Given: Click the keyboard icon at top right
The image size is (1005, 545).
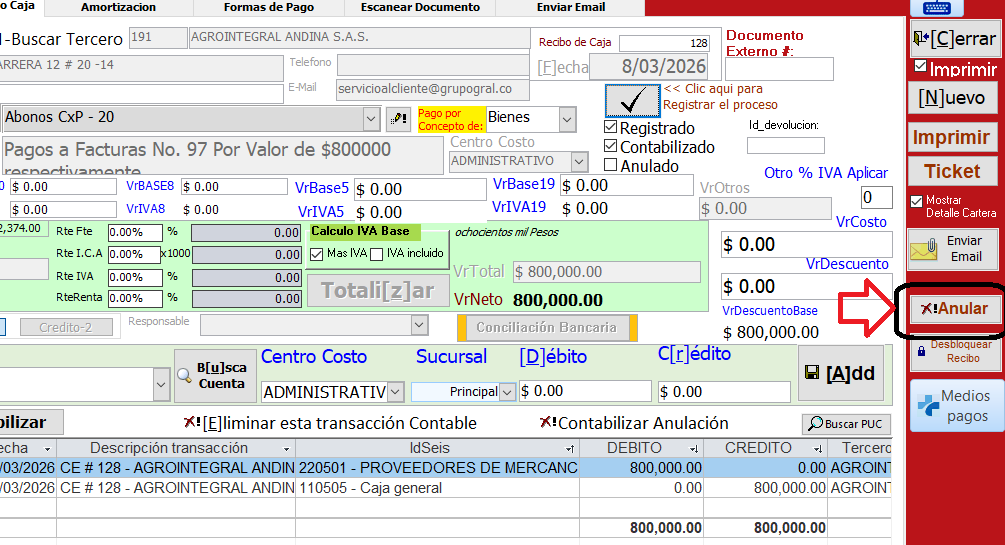Looking at the screenshot, I should (x=937, y=8).
